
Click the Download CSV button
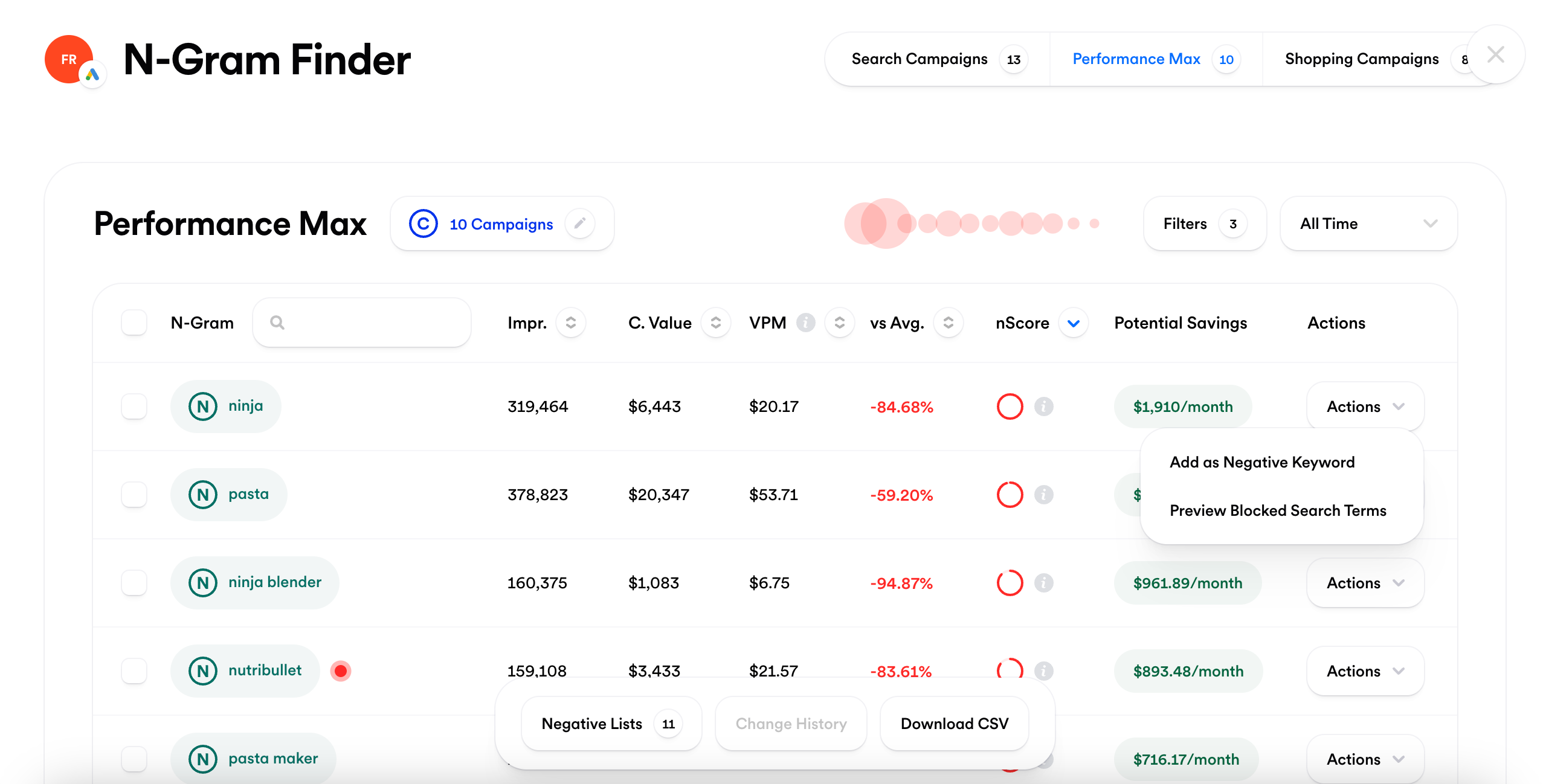[954, 724]
